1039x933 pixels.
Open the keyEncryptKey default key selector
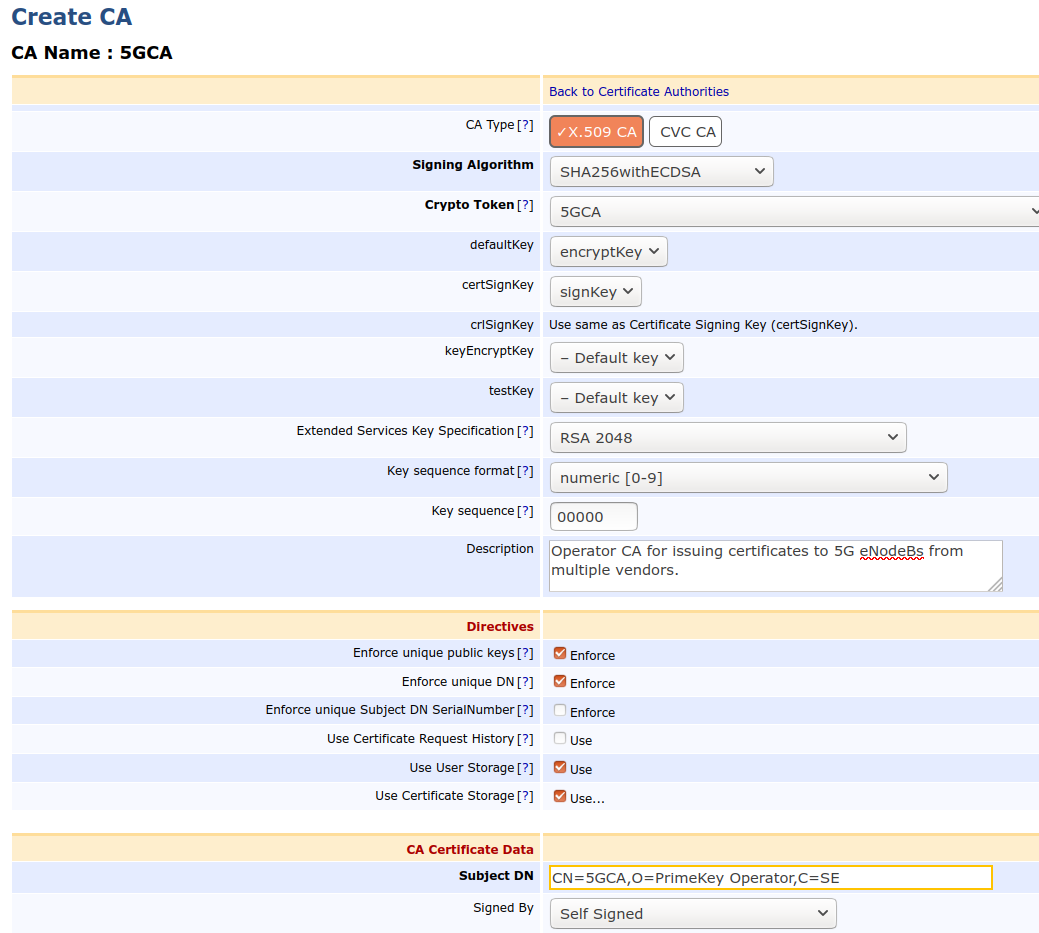point(616,357)
